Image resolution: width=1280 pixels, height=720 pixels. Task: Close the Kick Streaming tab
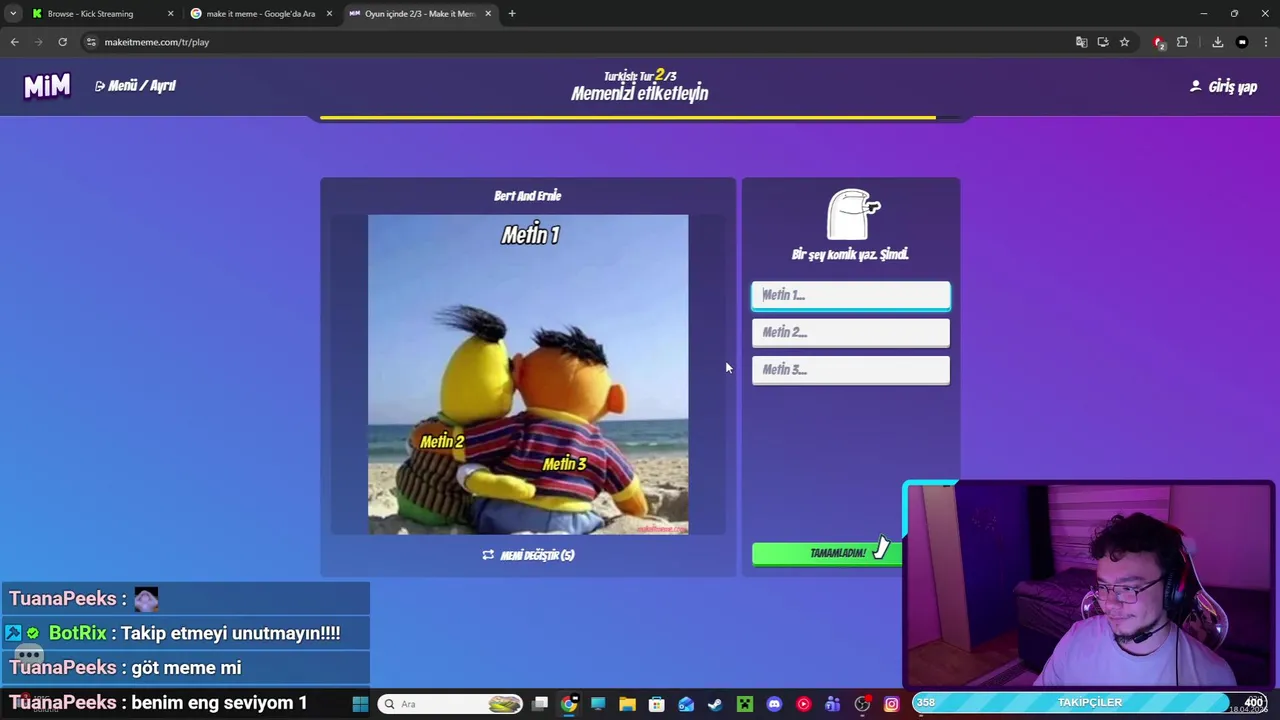pos(170,14)
